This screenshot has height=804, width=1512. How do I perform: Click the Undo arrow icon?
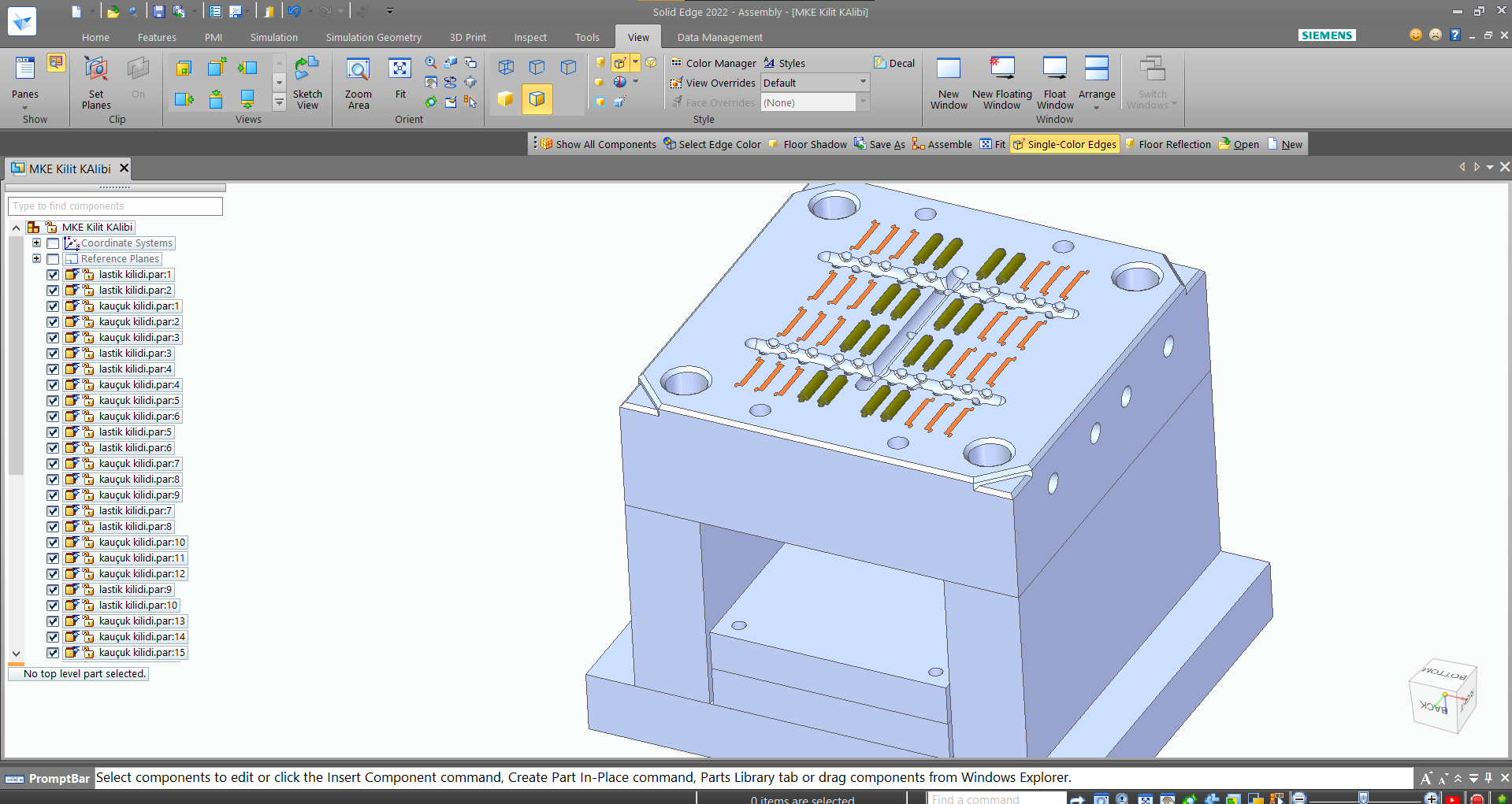[x=294, y=11]
